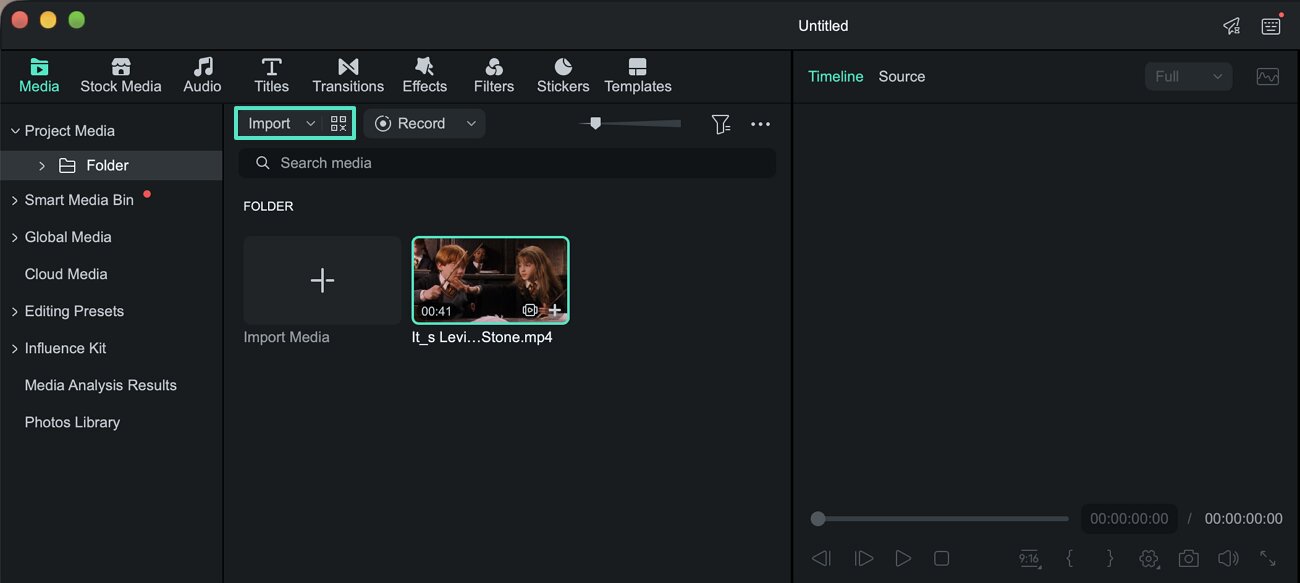Expand the Influence Kit section
Viewport: 1300px width, 583px height.
point(14,348)
